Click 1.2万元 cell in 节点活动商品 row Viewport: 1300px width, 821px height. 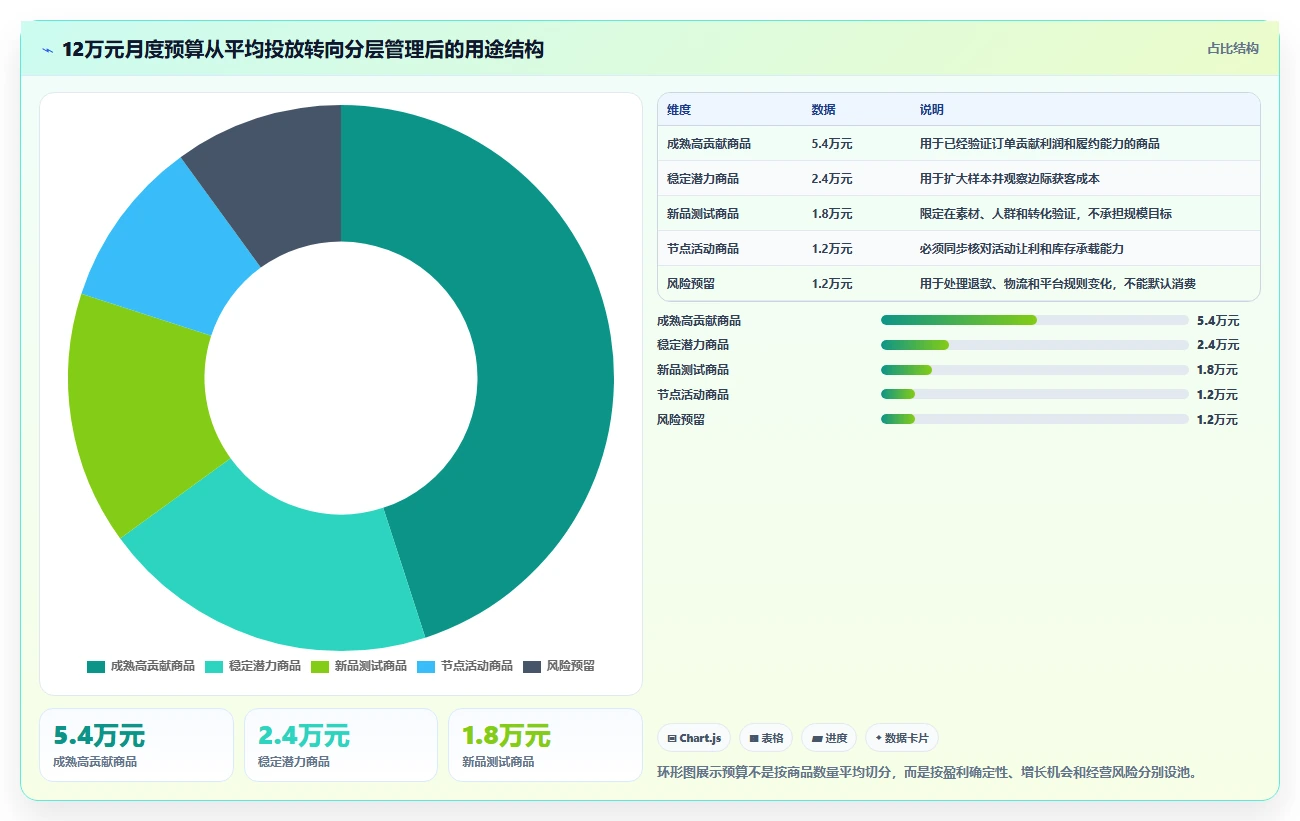[x=832, y=249]
